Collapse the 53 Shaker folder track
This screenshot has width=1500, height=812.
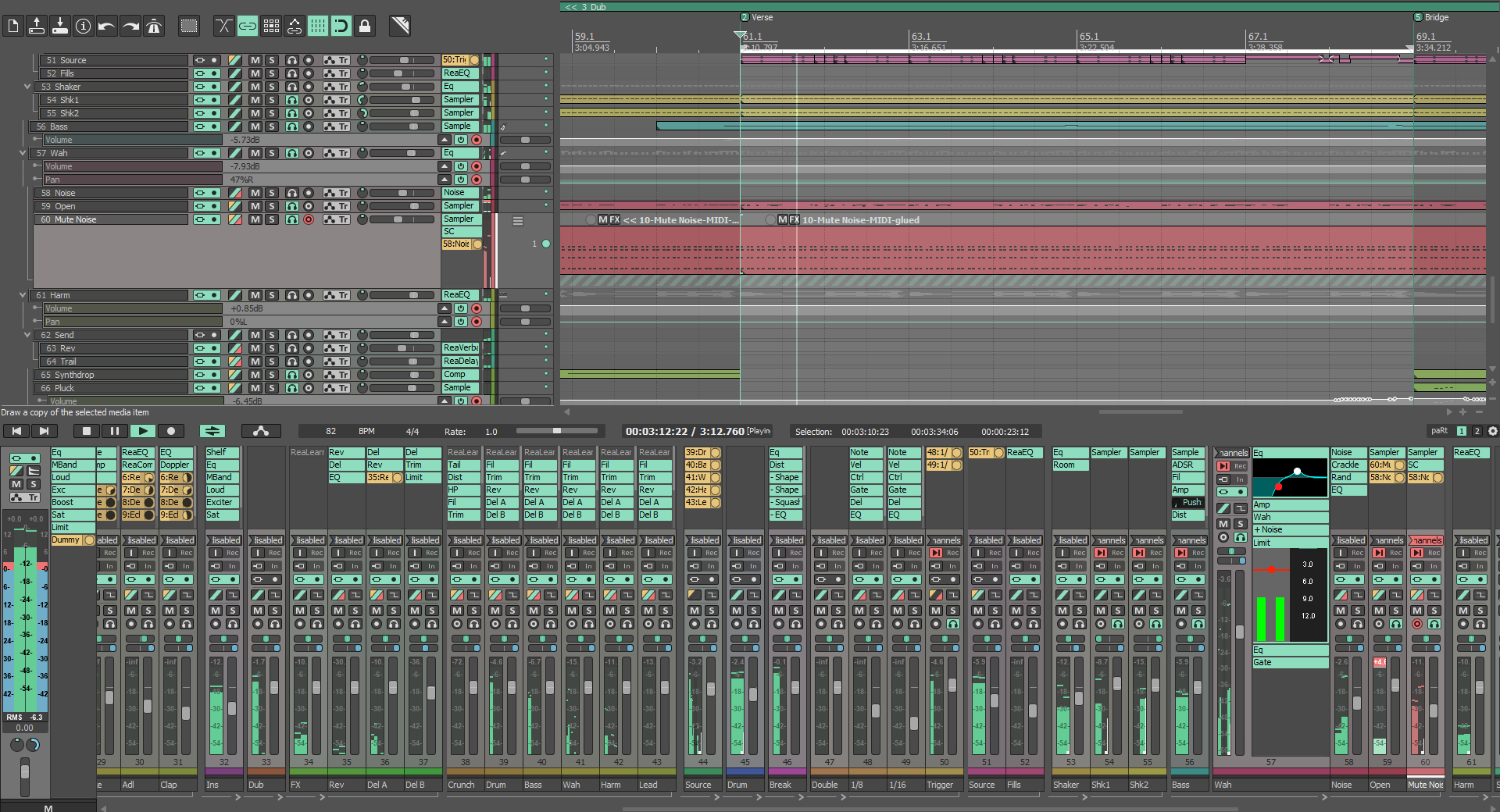tap(27, 87)
